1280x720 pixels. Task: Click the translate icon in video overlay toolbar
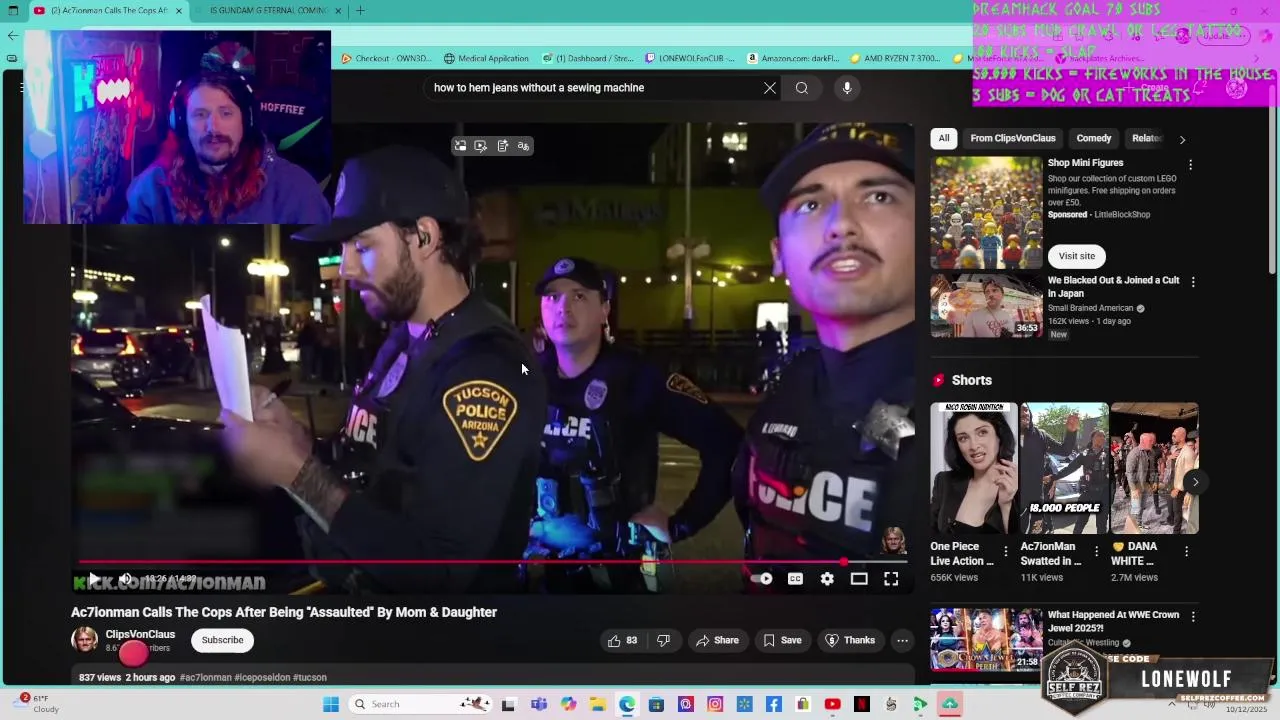point(523,146)
